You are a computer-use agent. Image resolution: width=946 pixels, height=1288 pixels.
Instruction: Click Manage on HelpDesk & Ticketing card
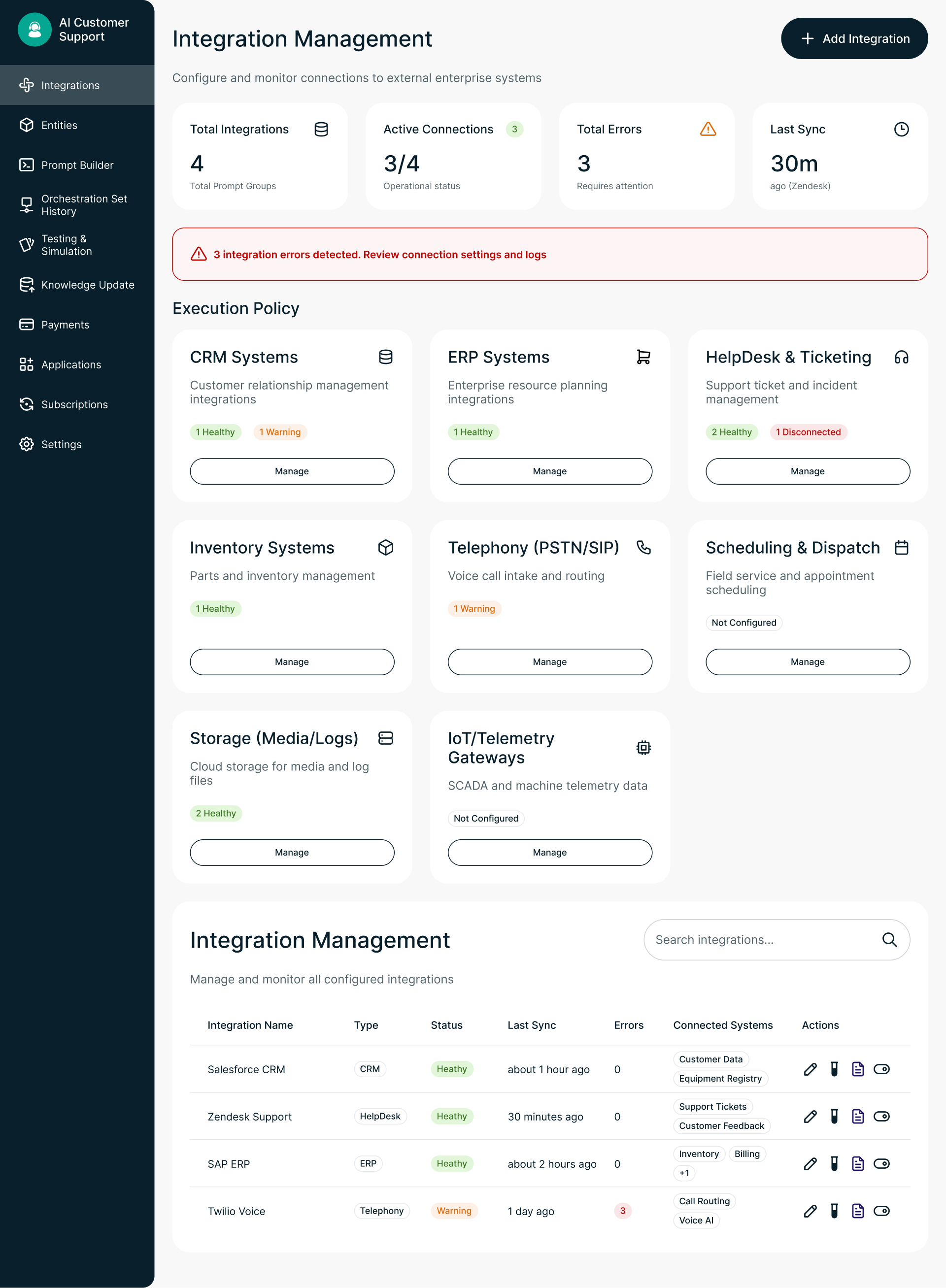[808, 471]
